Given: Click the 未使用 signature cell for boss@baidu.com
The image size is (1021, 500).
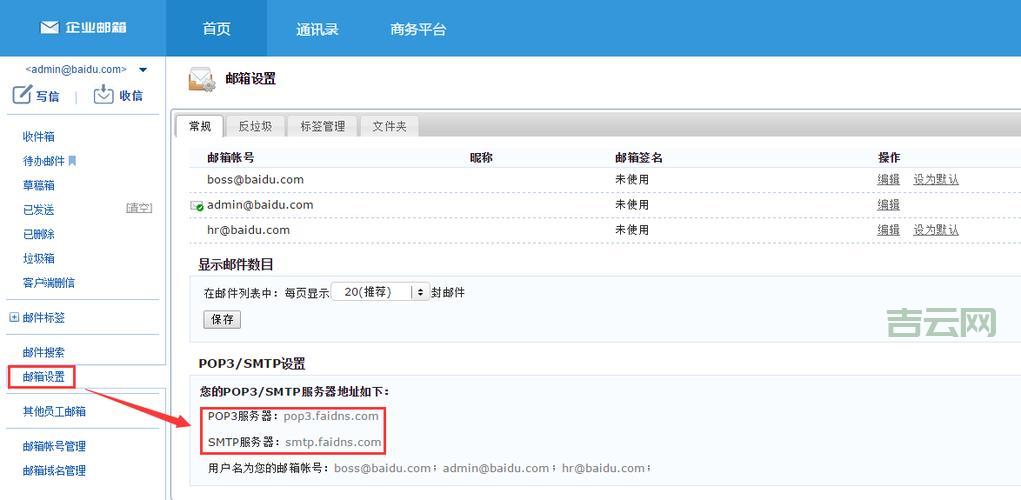Looking at the screenshot, I should coord(632,179).
